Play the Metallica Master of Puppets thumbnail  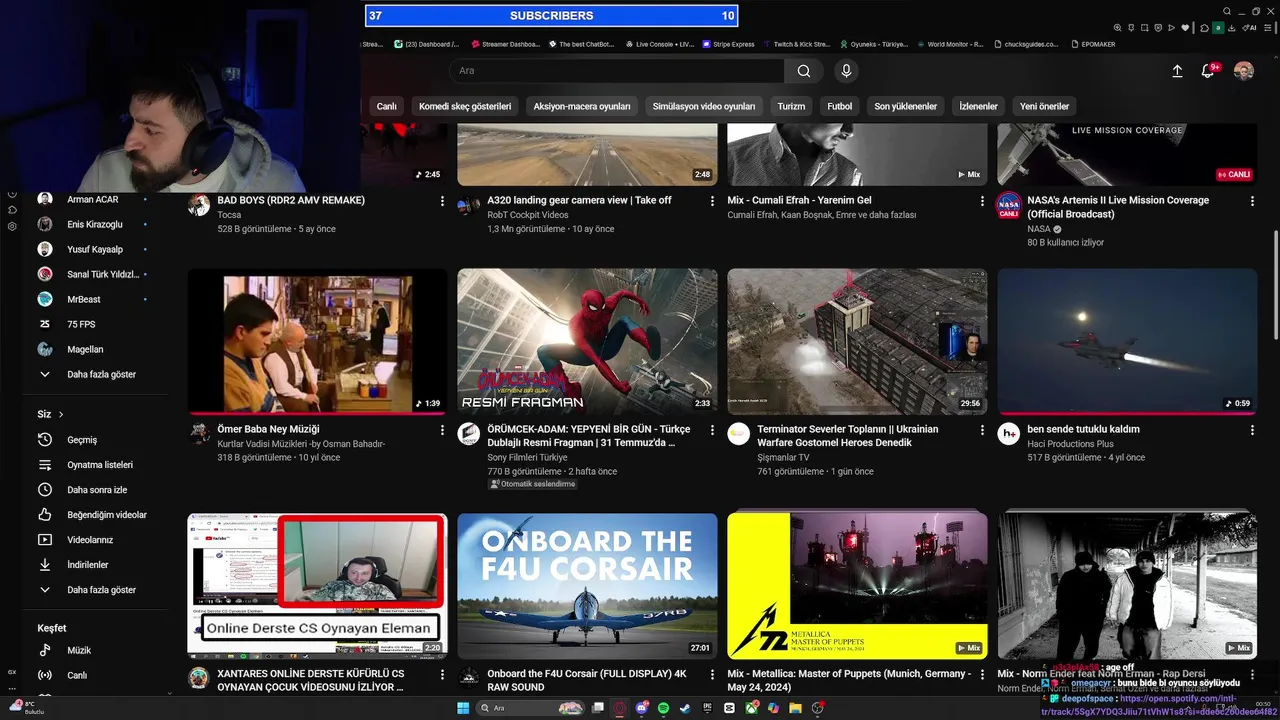857,586
